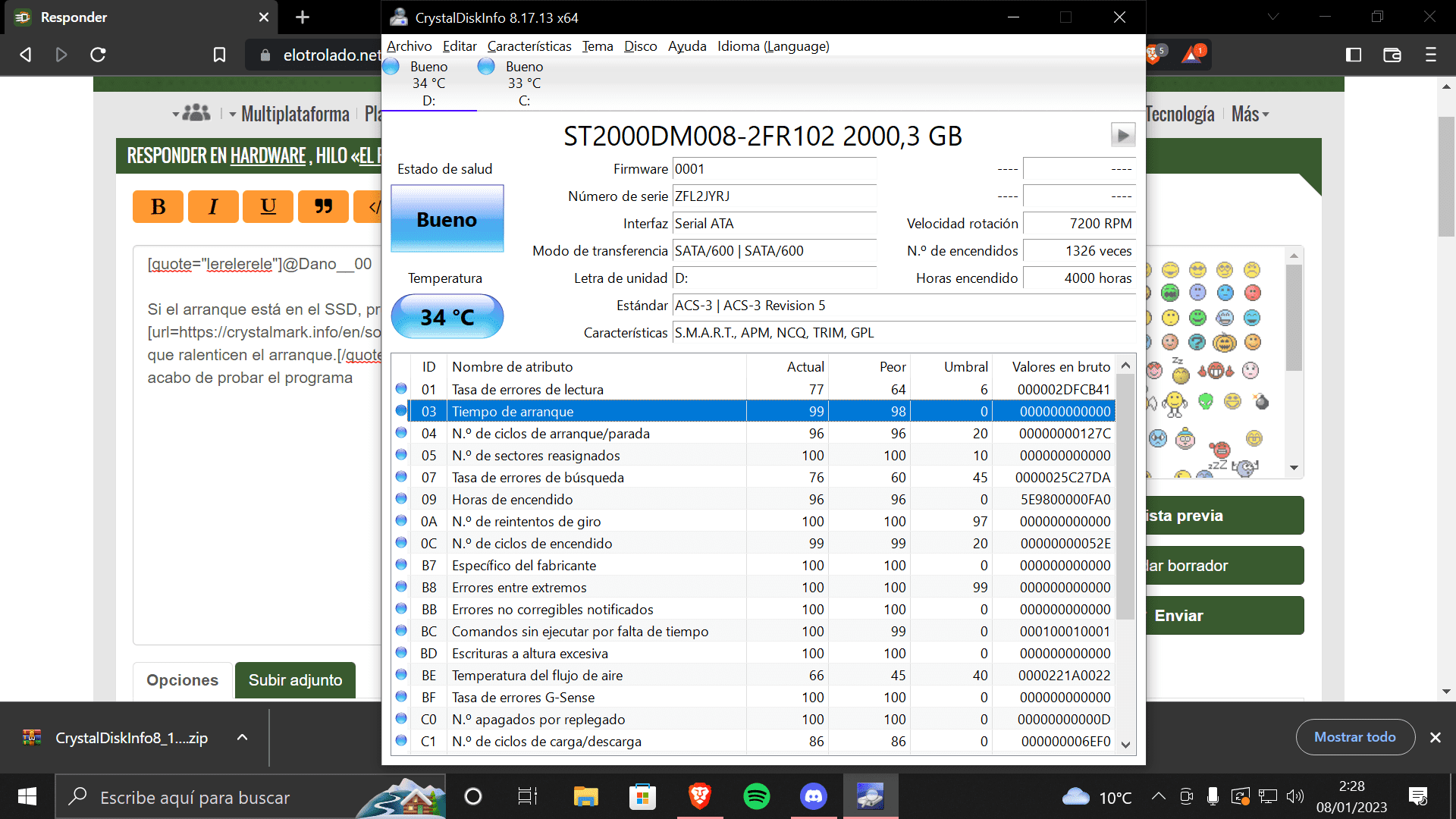Open the Editar menu

[460, 46]
